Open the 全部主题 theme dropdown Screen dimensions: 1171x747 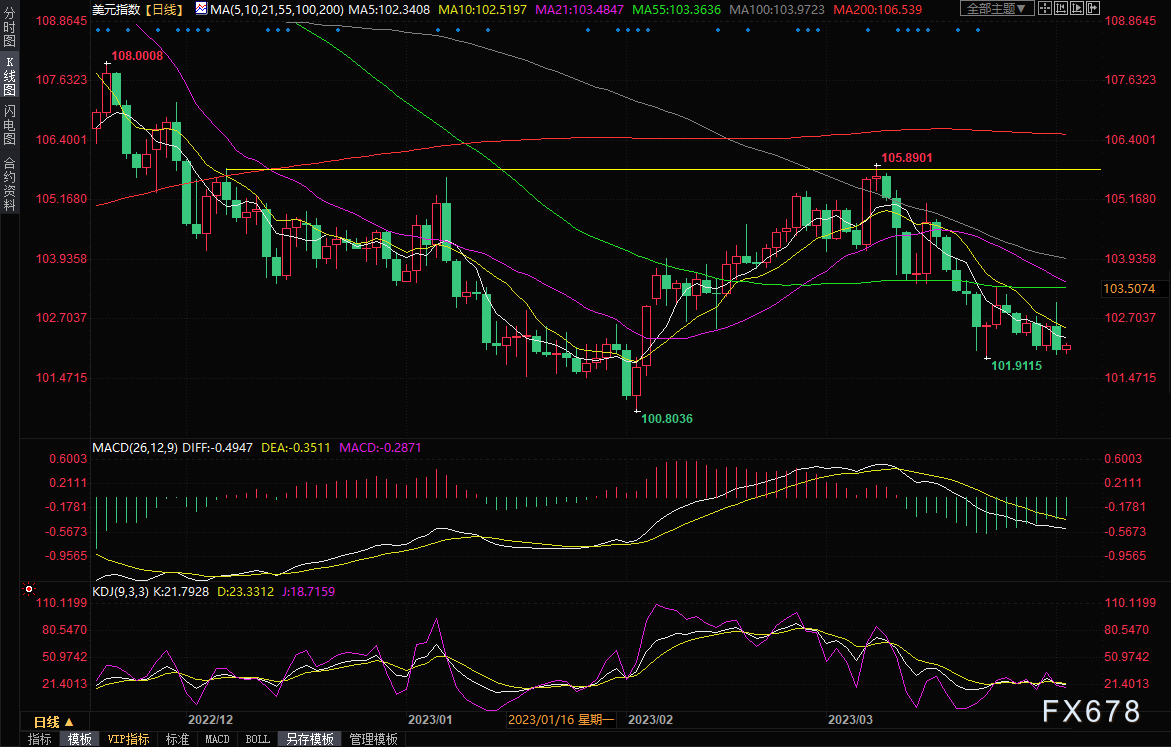[997, 8]
